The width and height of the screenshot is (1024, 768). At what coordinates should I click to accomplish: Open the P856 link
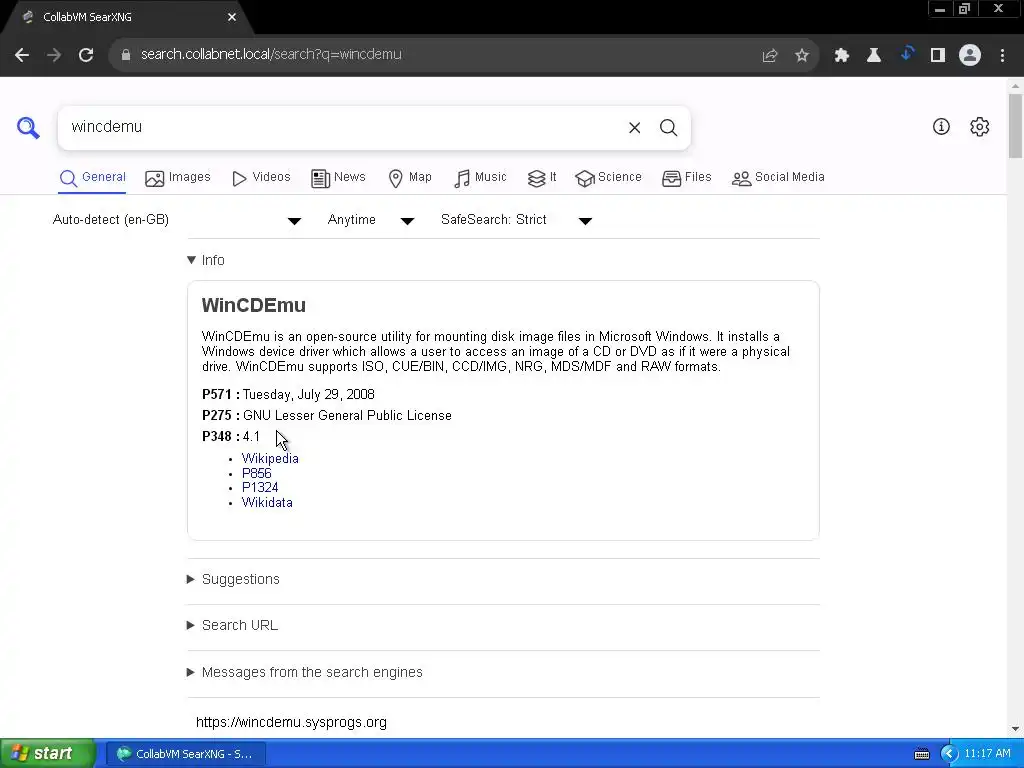pyautogui.click(x=257, y=473)
